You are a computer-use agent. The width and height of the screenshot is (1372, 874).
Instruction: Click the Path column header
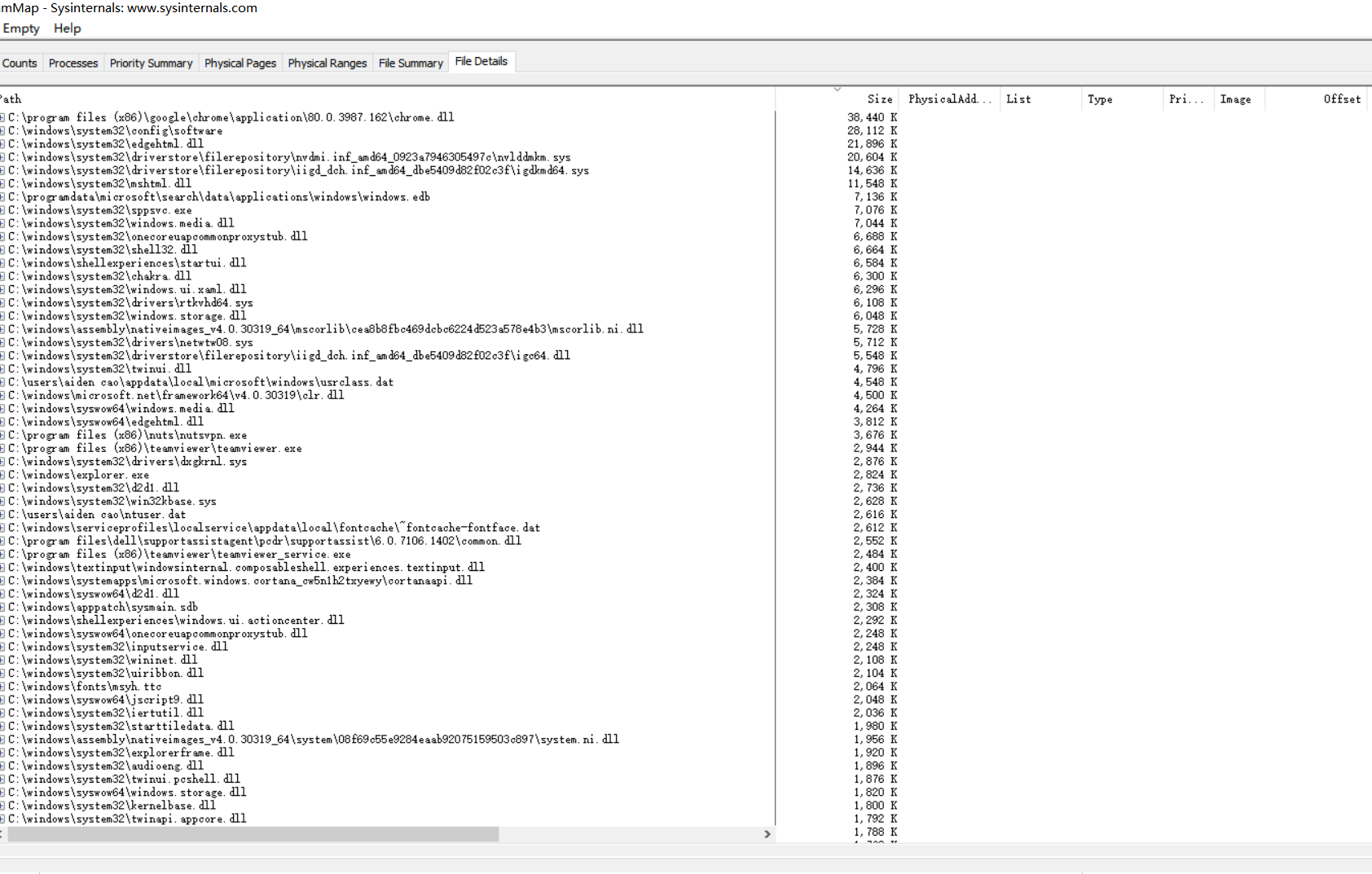(x=387, y=99)
